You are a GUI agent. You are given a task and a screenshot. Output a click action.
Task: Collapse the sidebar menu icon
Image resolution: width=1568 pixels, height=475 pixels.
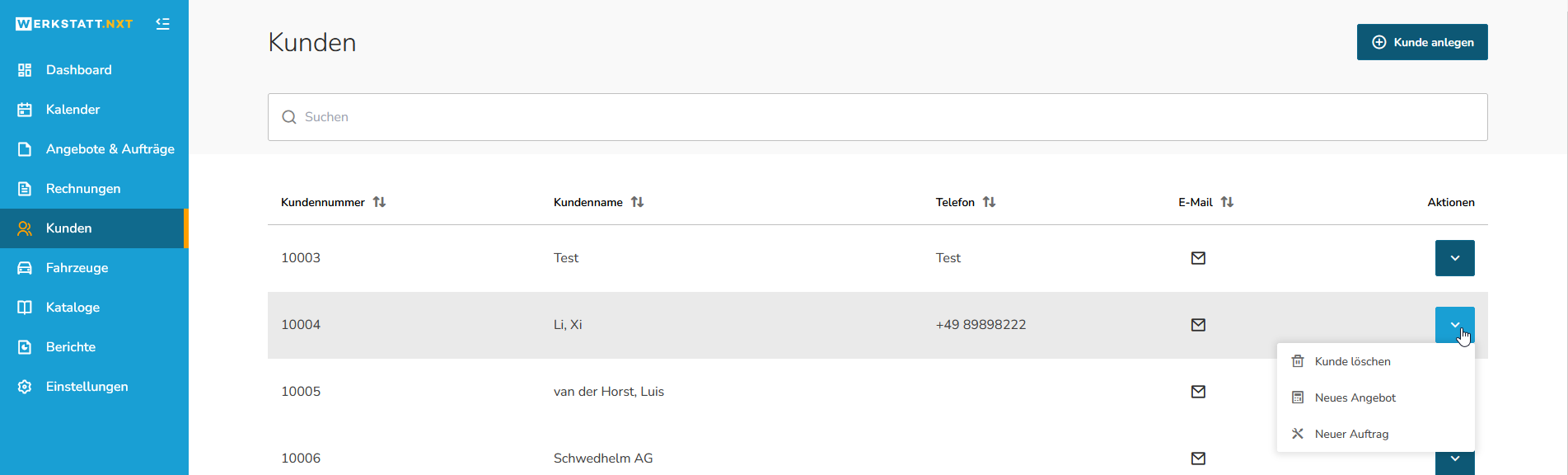(x=162, y=24)
